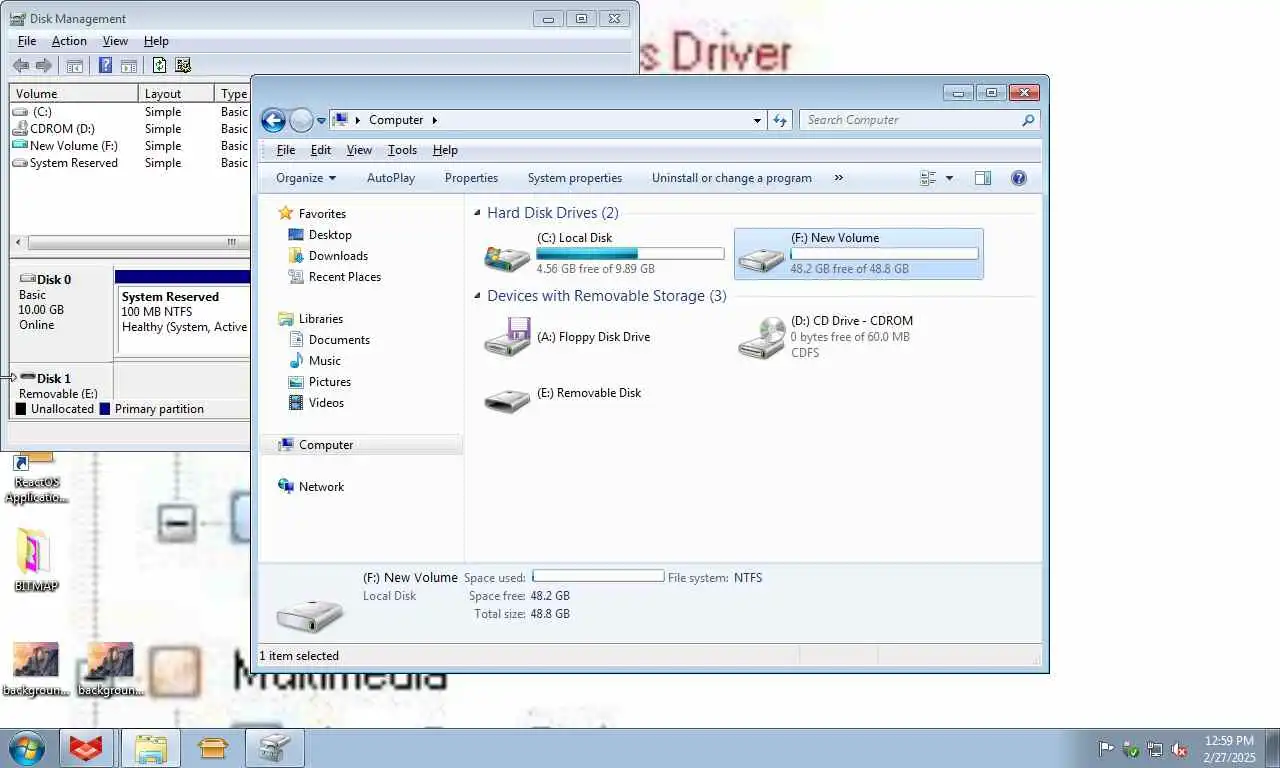
Task: Toggle action pane icon in Disk Management toolbar
Action: [129, 66]
